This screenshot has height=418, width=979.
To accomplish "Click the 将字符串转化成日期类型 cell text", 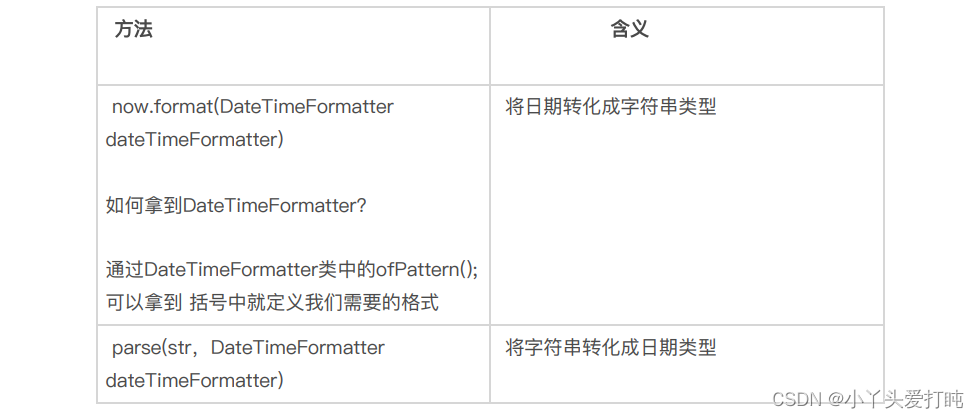I will pyautogui.click(x=611, y=347).
